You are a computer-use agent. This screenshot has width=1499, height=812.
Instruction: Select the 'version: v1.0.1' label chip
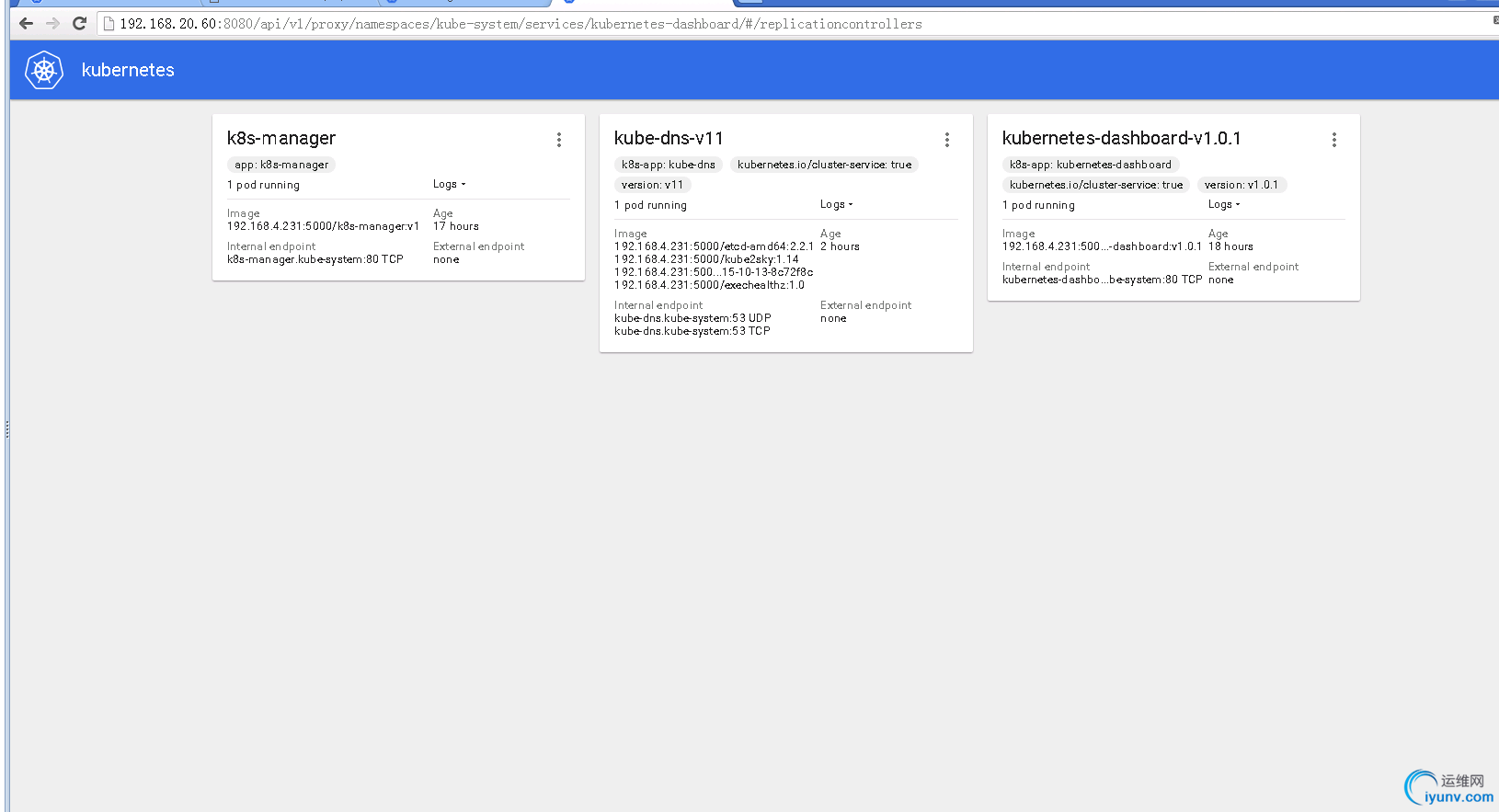click(1242, 185)
